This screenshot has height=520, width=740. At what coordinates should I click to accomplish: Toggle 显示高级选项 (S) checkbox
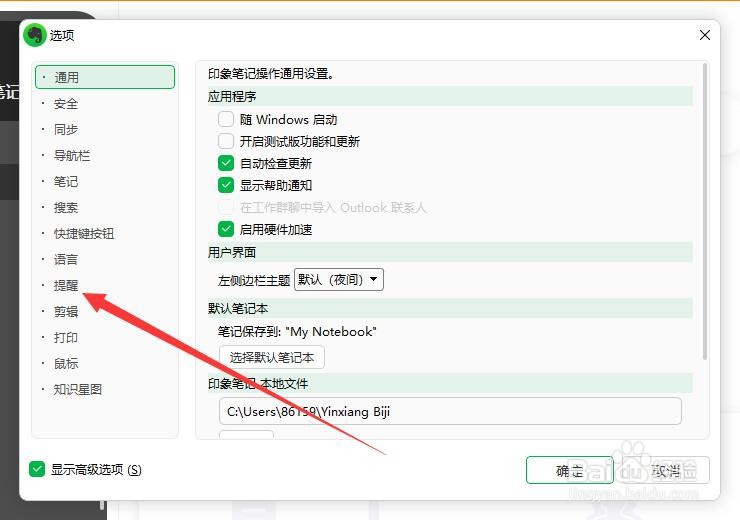pos(37,469)
